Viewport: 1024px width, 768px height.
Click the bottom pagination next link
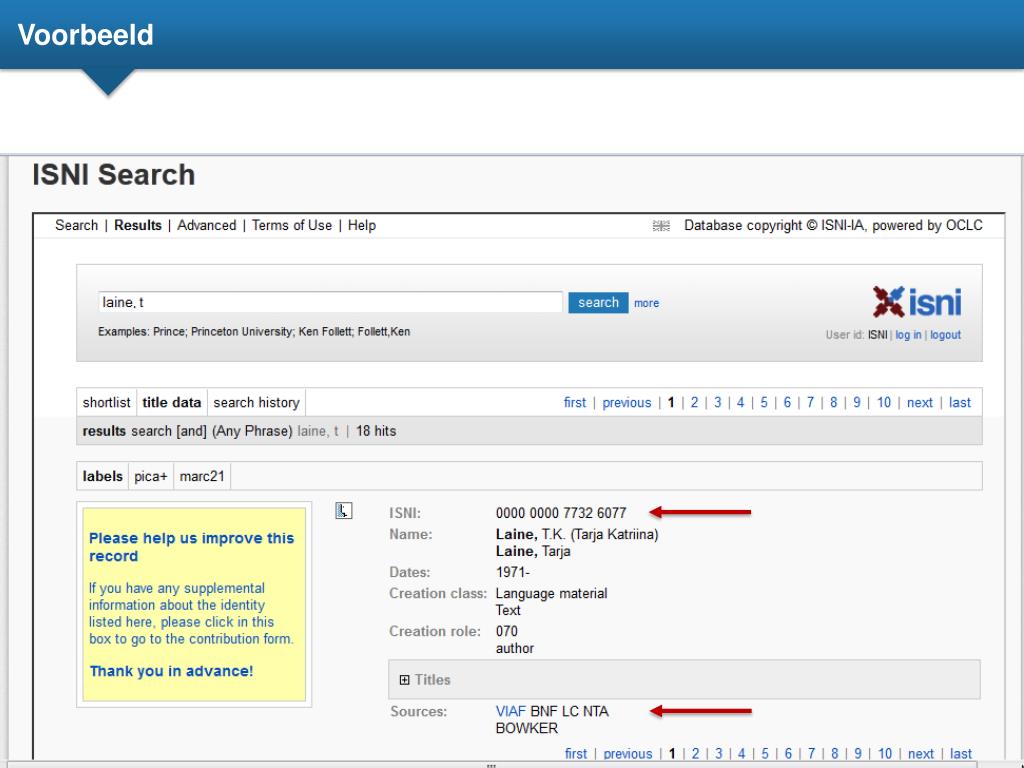(x=921, y=754)
